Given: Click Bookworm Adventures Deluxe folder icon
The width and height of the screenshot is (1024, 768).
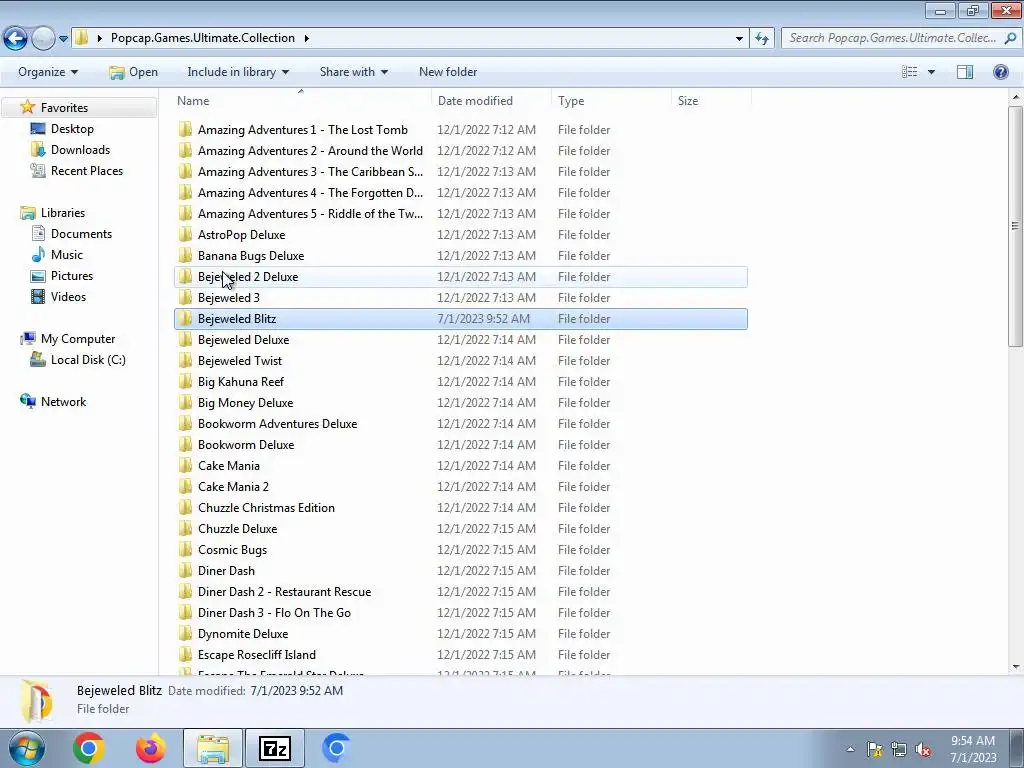Looking at the screenshot, I should (185, 424).
